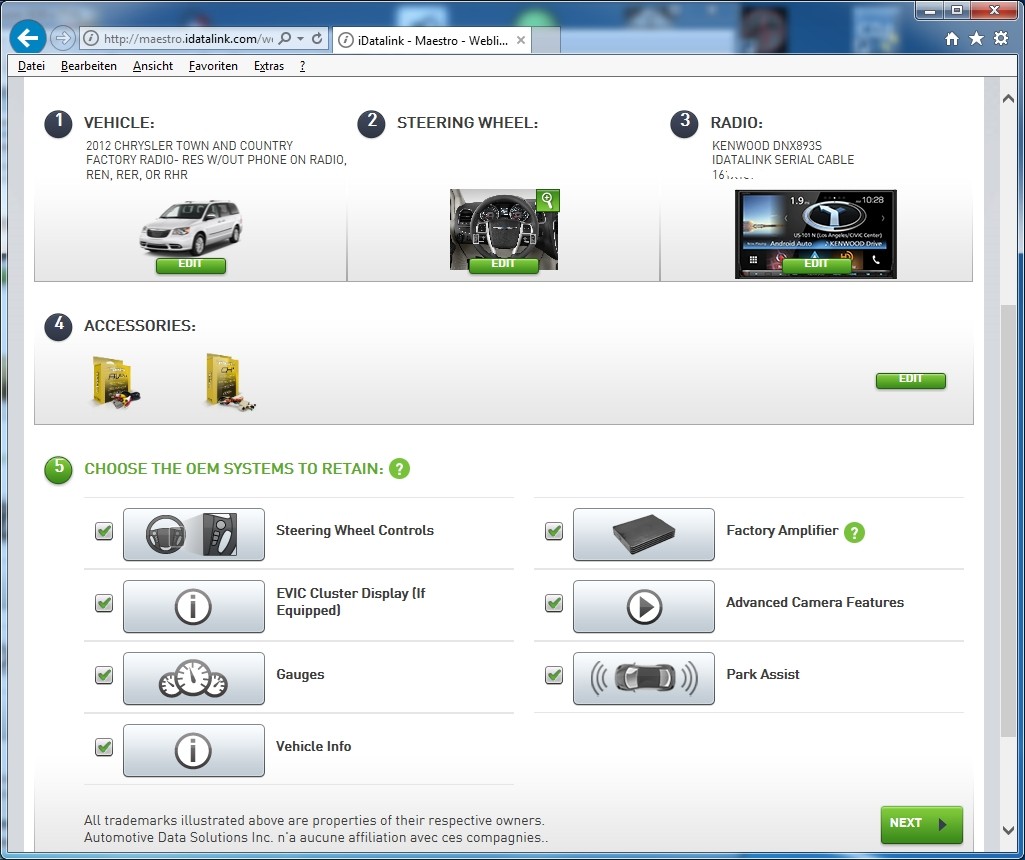1025x860 pixels.
Task: Click the EVIC Cluster Display info icon
Action: pyautogui.click(x=194, y=606)
